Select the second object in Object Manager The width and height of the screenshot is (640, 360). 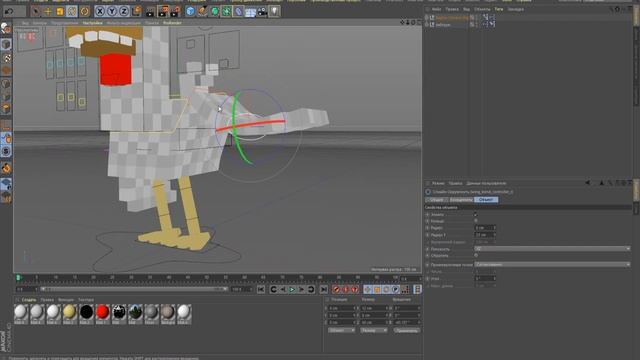click(x=443, y=24)
